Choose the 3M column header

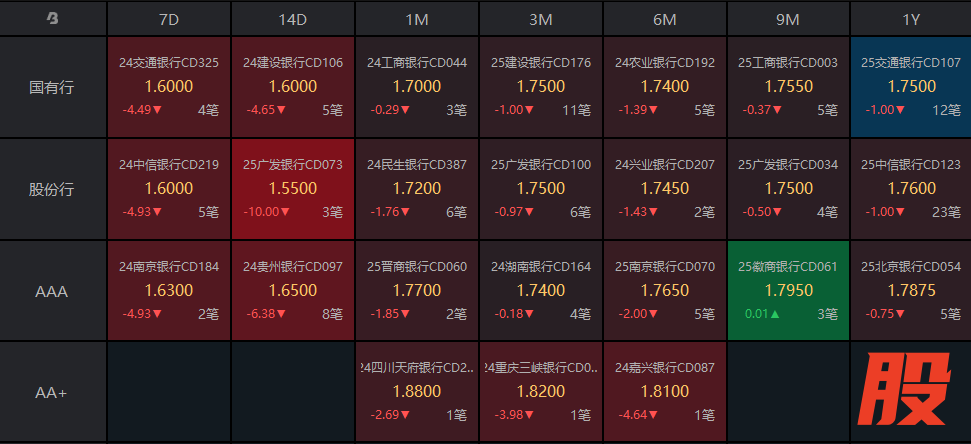[x=541, y=19]
